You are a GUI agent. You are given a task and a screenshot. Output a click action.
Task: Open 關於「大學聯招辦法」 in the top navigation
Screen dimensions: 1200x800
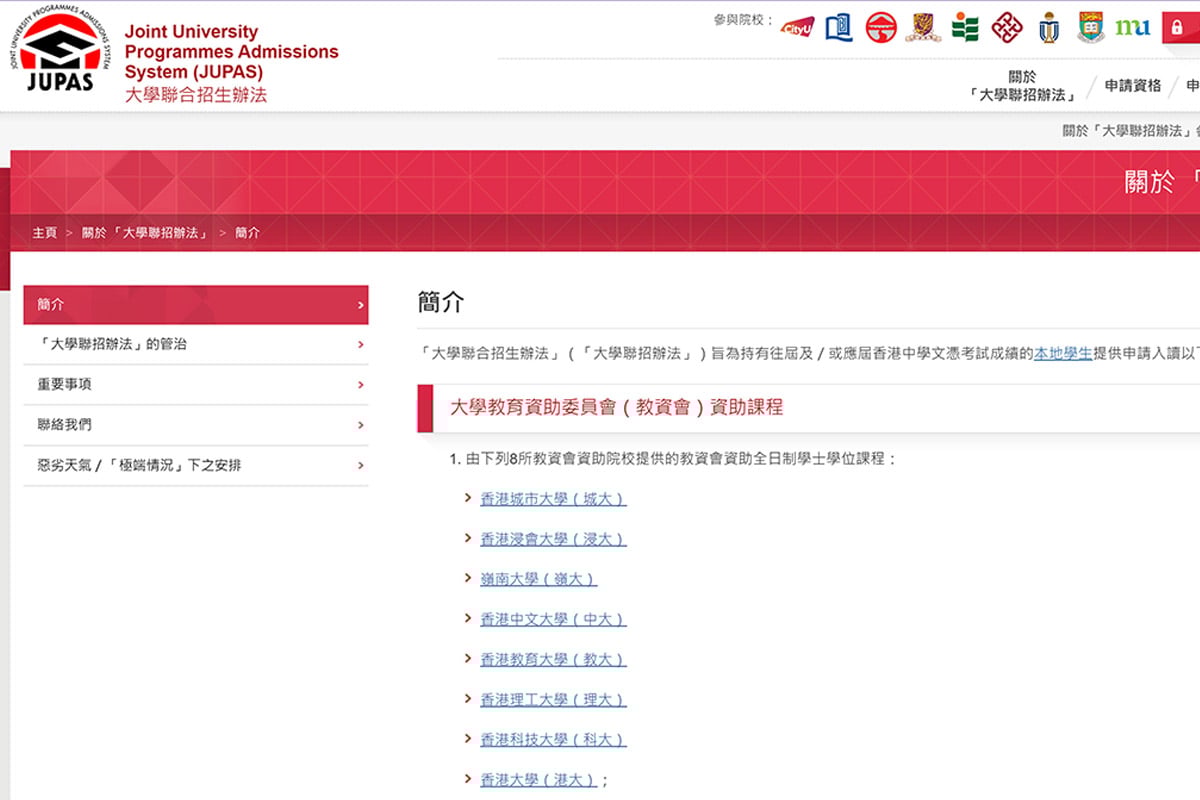1022,86
